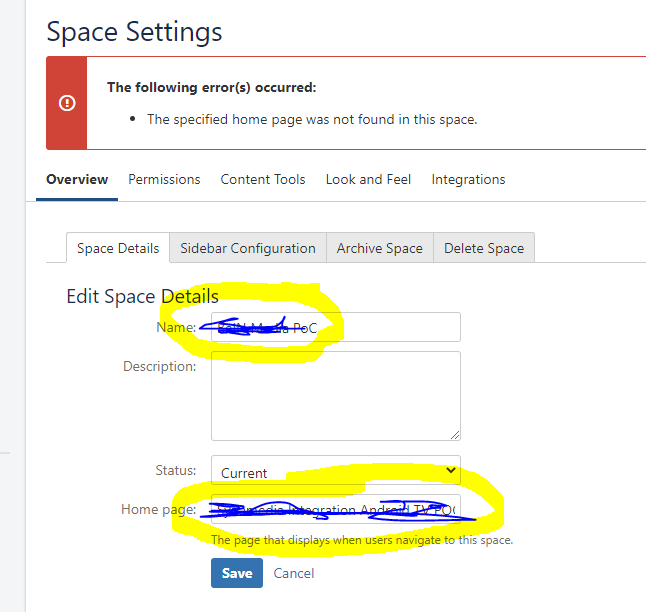Switch to the Permissions tab

[164, 179]
